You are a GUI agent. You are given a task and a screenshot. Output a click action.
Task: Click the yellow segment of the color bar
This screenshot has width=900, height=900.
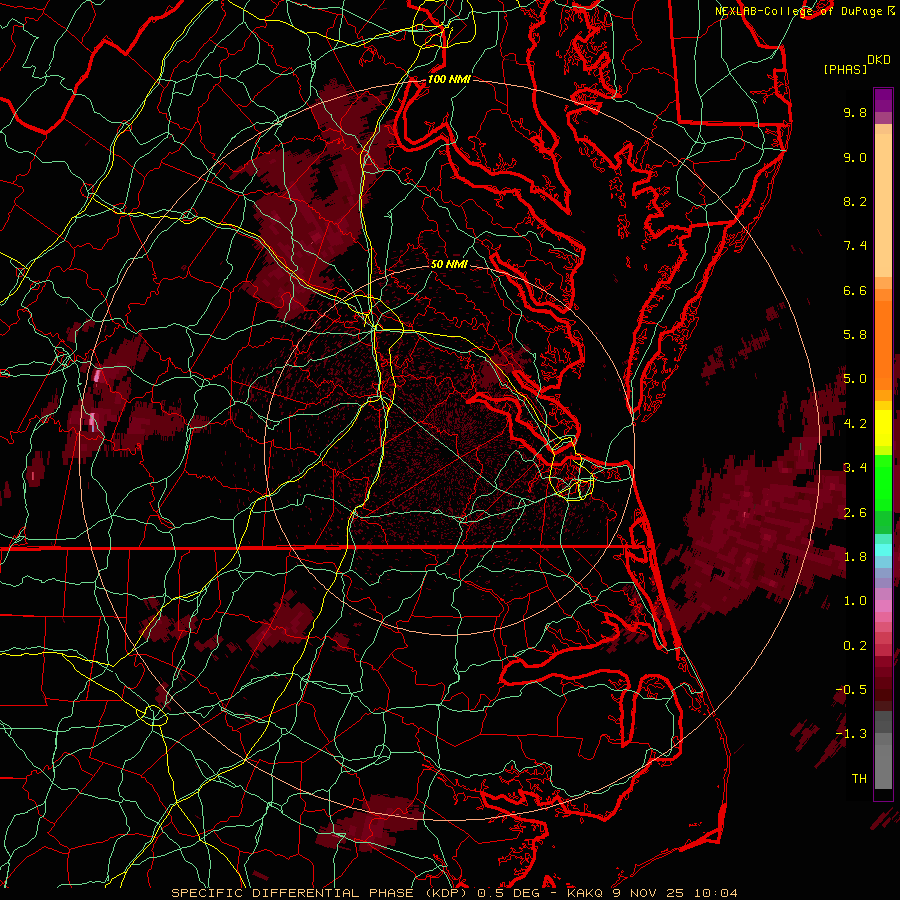[x=883, y=428]
